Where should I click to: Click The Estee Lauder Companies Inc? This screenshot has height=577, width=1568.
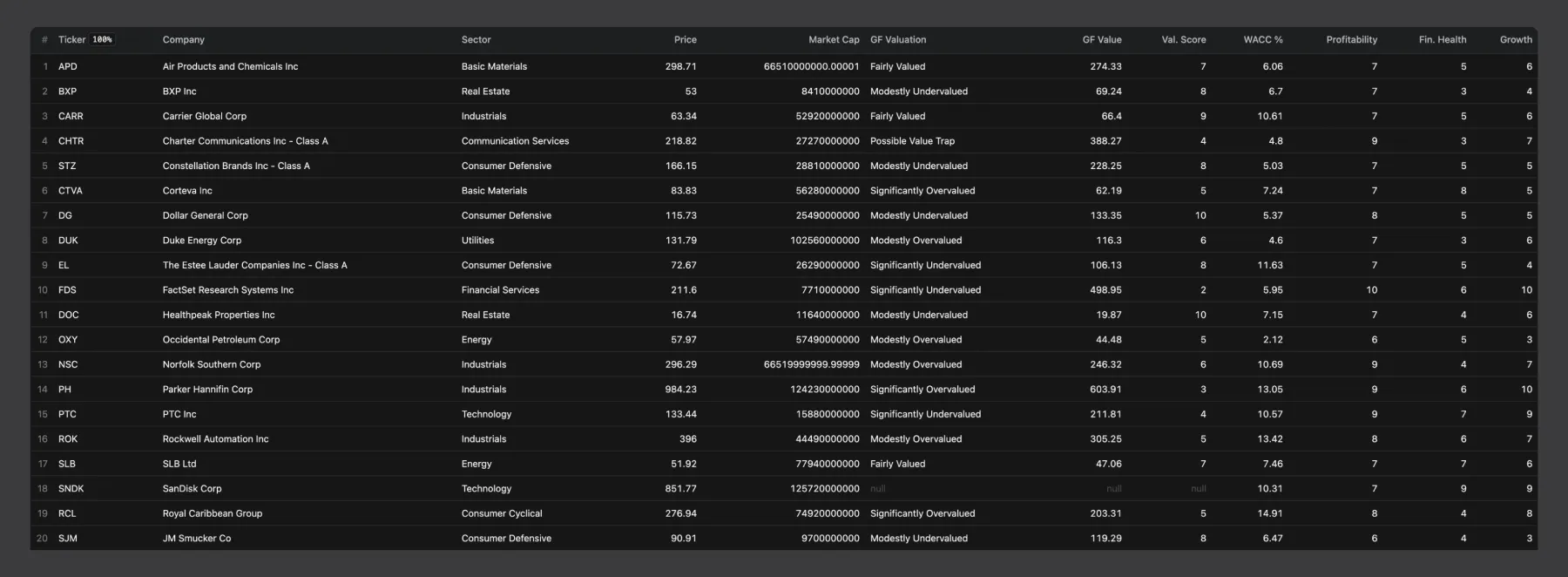click(x=254, y=265)
